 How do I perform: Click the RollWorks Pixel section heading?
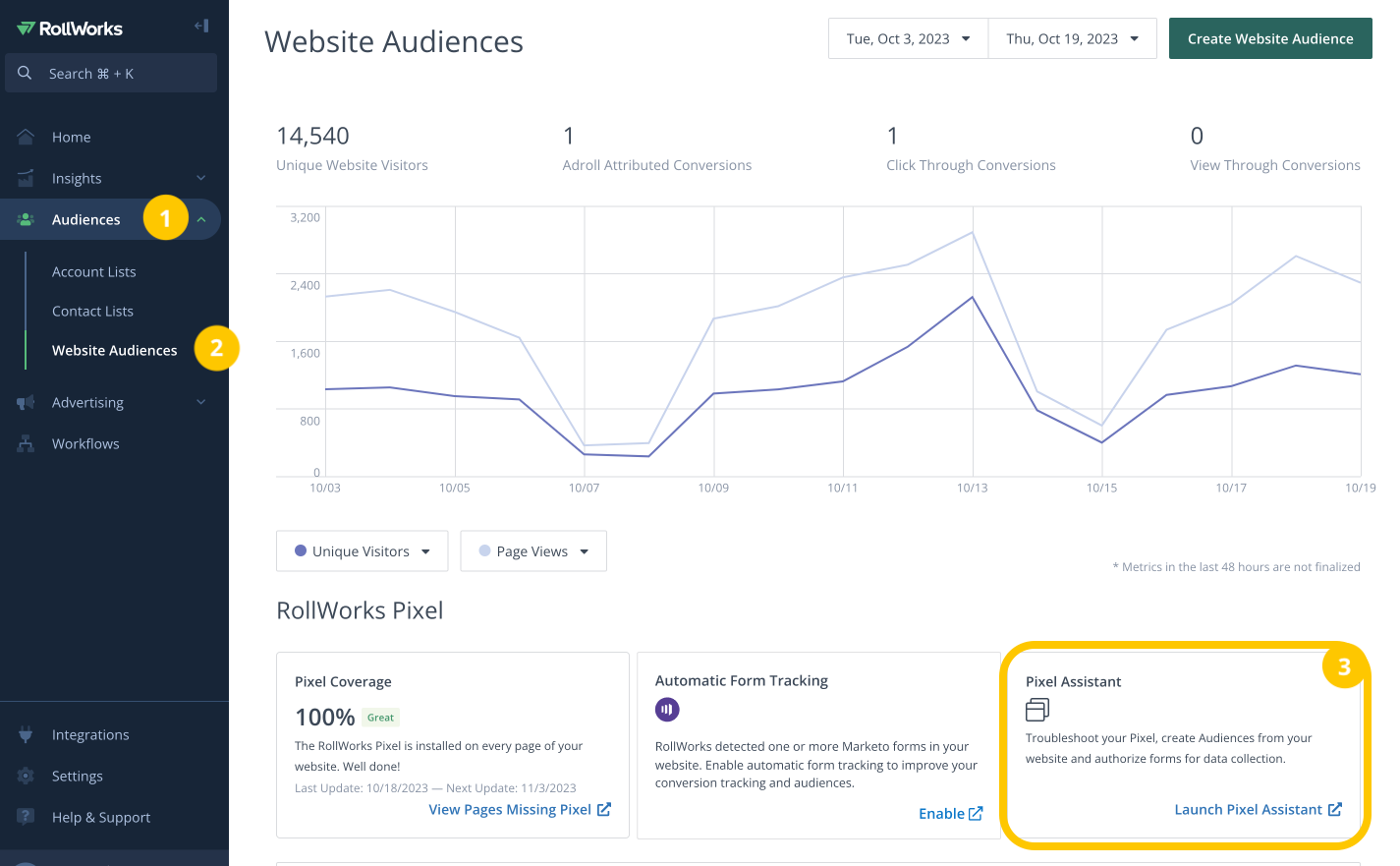tap(360, 610)
